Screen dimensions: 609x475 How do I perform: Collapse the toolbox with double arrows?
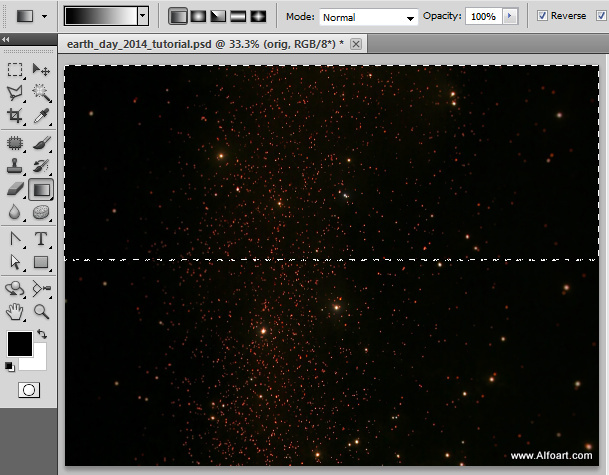pyautogui.click(x=5, y=39)
